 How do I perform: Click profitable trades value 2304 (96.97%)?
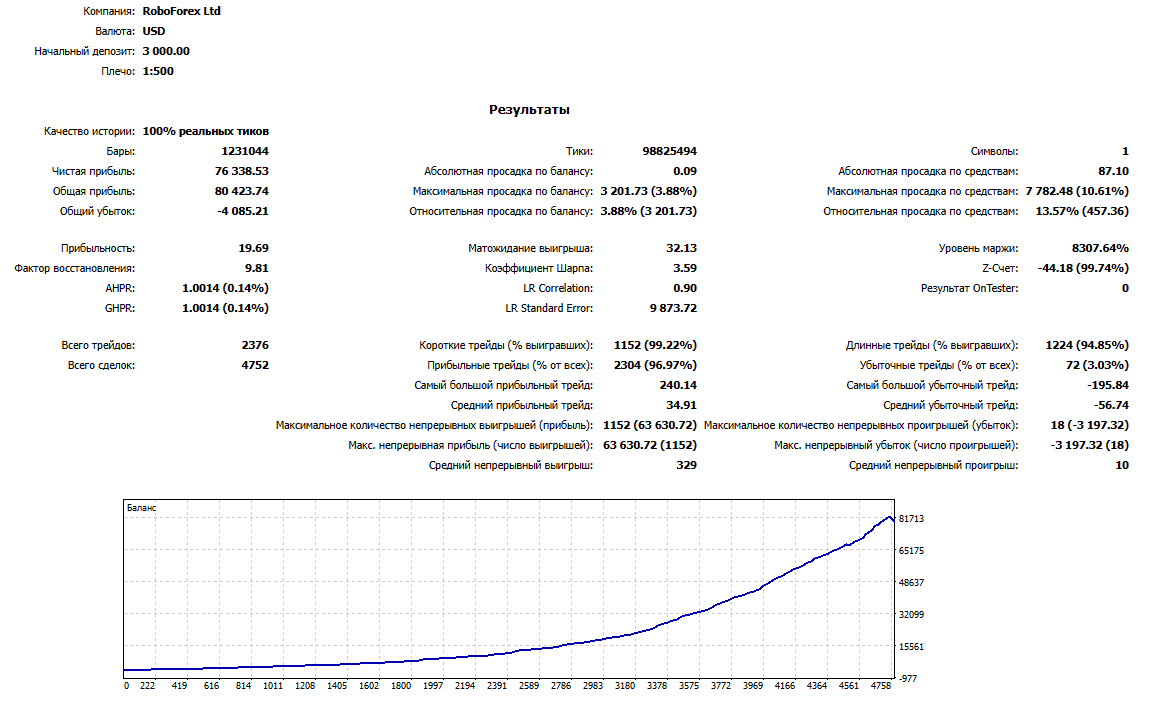tap(656, 365)
